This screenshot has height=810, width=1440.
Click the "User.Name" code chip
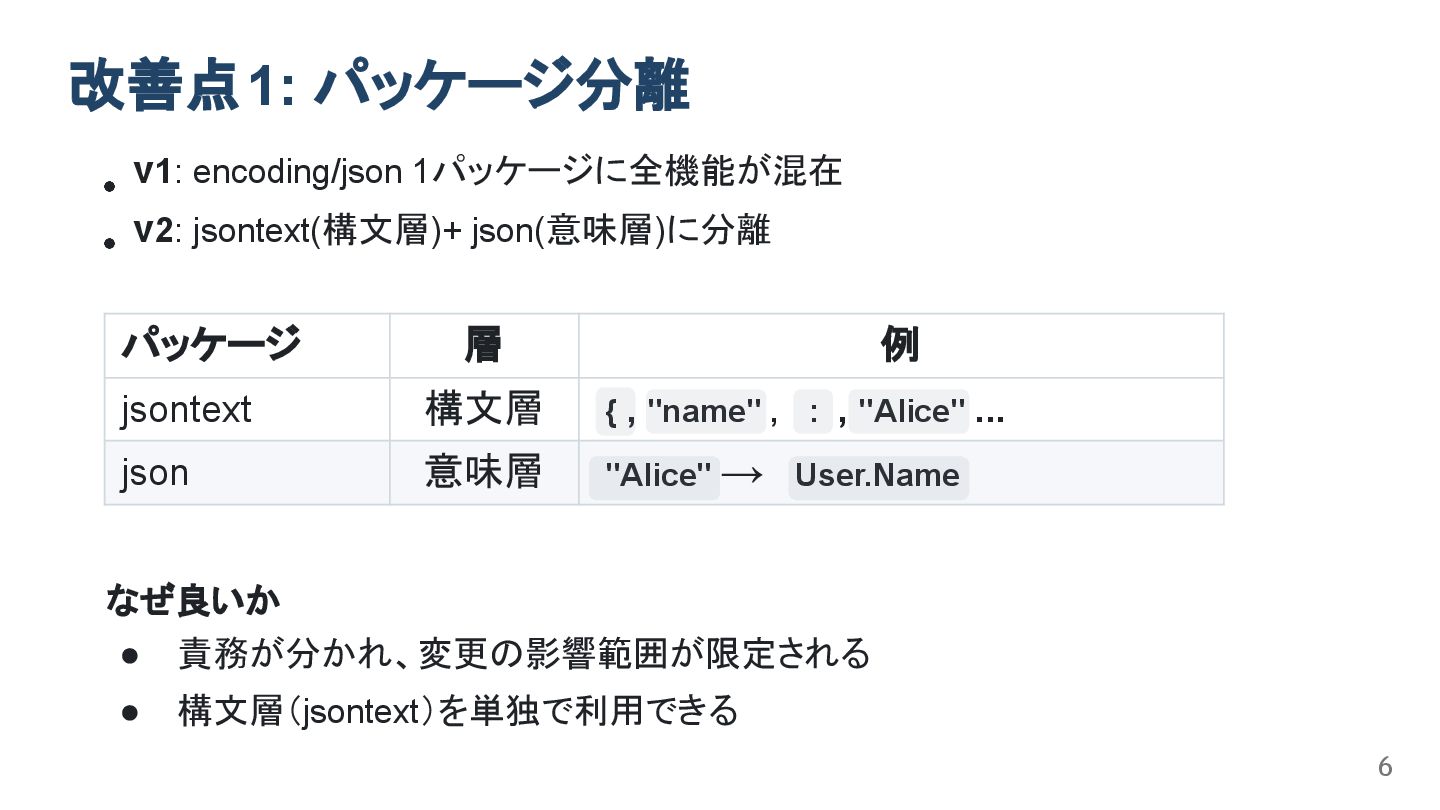(877, 476)
